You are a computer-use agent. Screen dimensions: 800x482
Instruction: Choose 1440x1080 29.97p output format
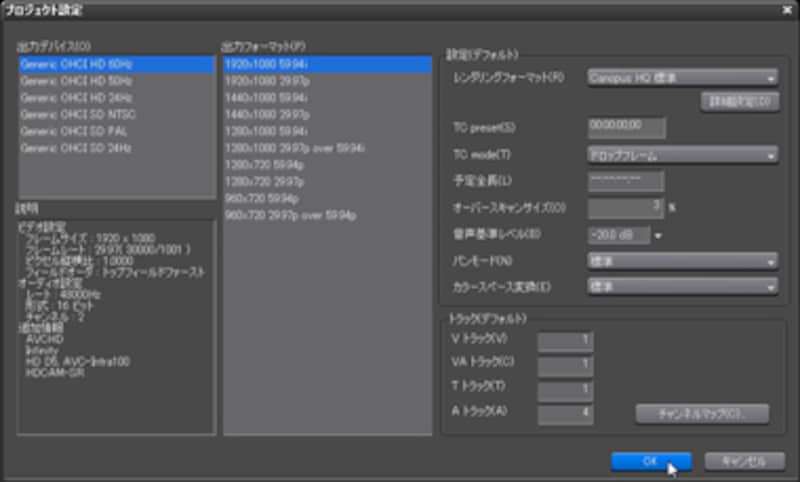tap(328, 115)
